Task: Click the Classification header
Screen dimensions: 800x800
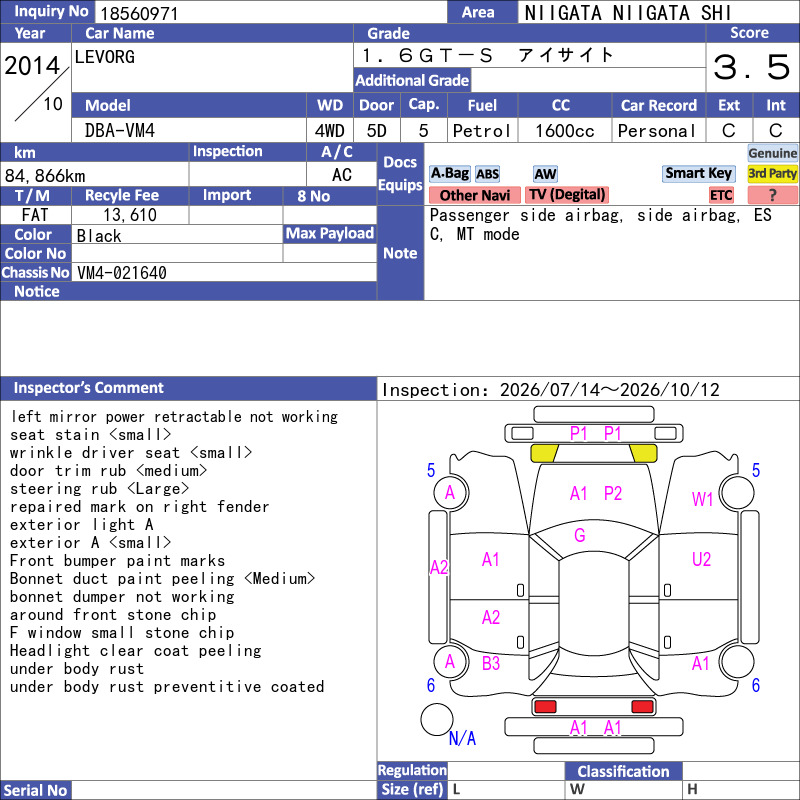Action: (623, 771)
